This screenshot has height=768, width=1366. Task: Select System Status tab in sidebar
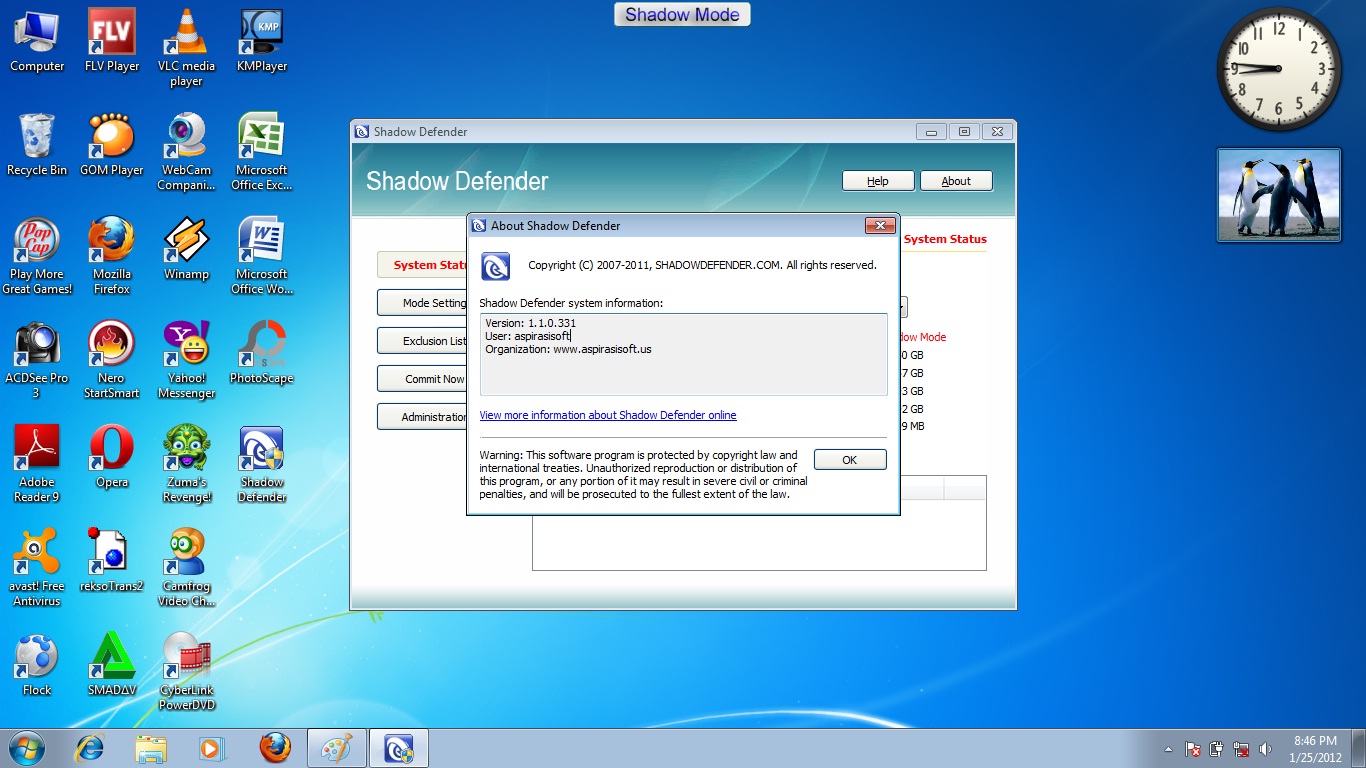(422, 265)
